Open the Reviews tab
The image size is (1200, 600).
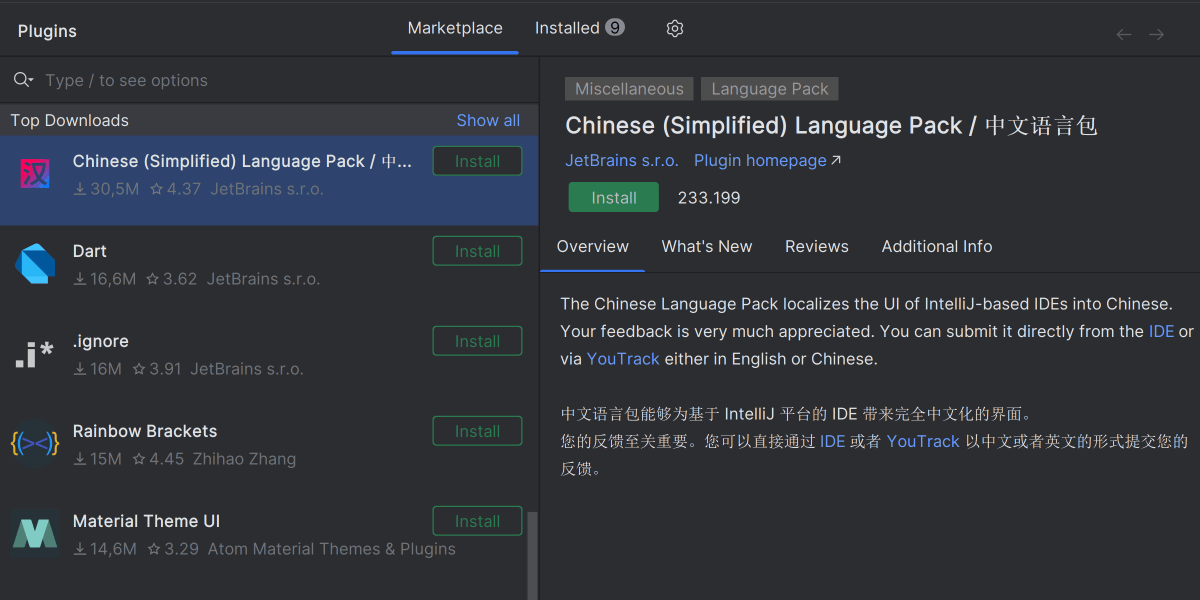tap(816, 246)
